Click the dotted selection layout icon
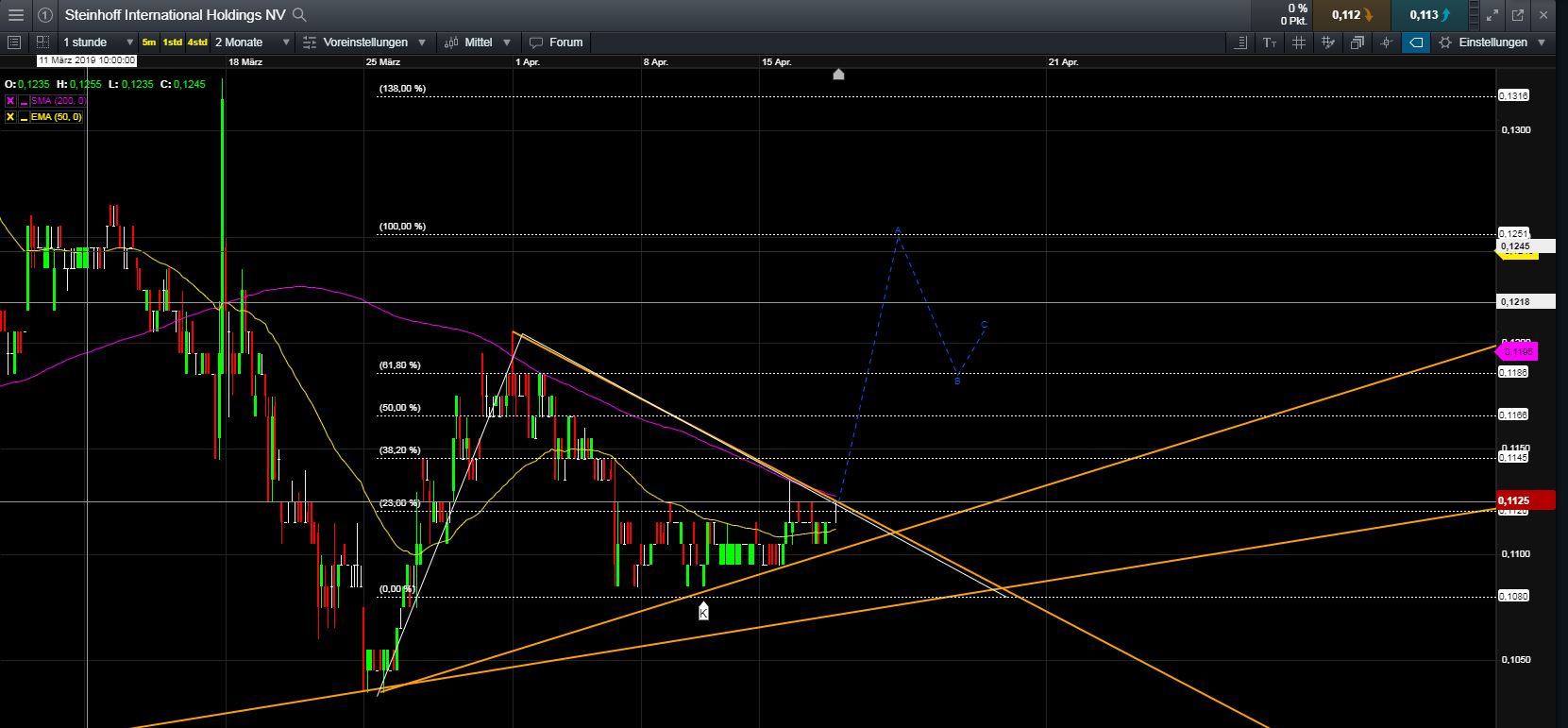The image size is (1568, 728). [x=43, y=42]
